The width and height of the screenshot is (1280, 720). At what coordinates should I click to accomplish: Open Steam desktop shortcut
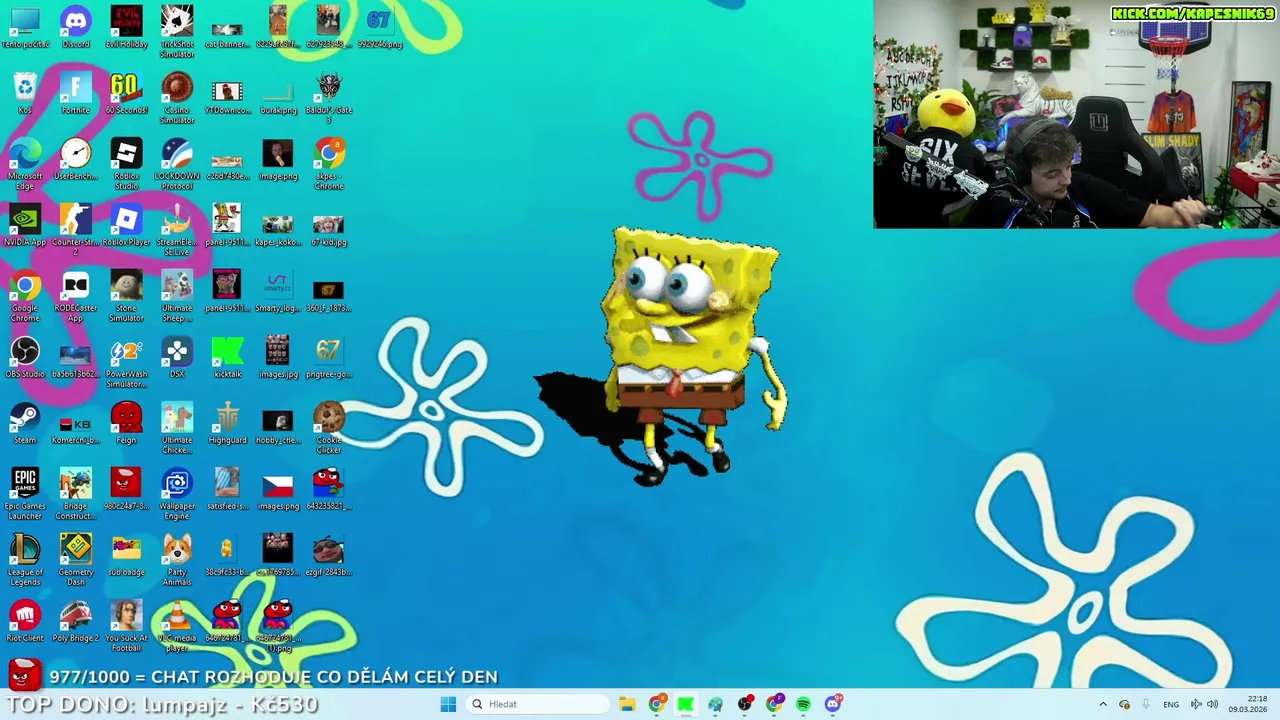pos(25,423)
